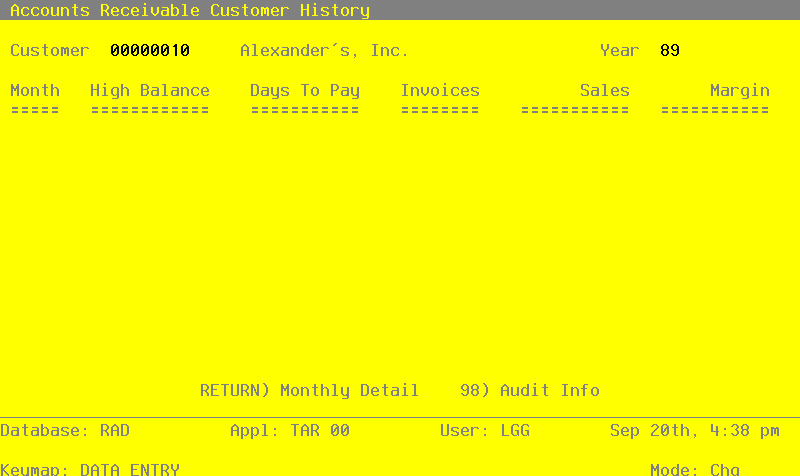Click the Year field value 89

pyautogui.click(x=670, y=51)
